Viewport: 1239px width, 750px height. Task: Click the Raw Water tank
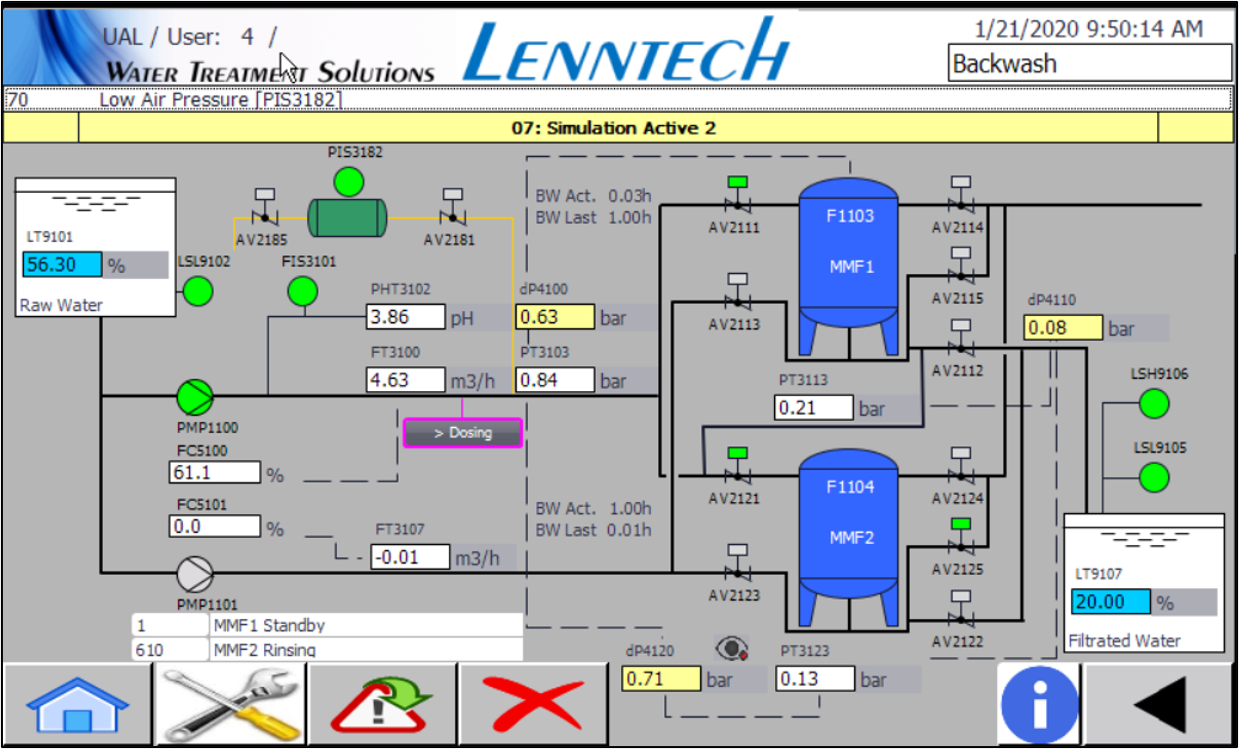pyautogui.click(x=96, y=247)
